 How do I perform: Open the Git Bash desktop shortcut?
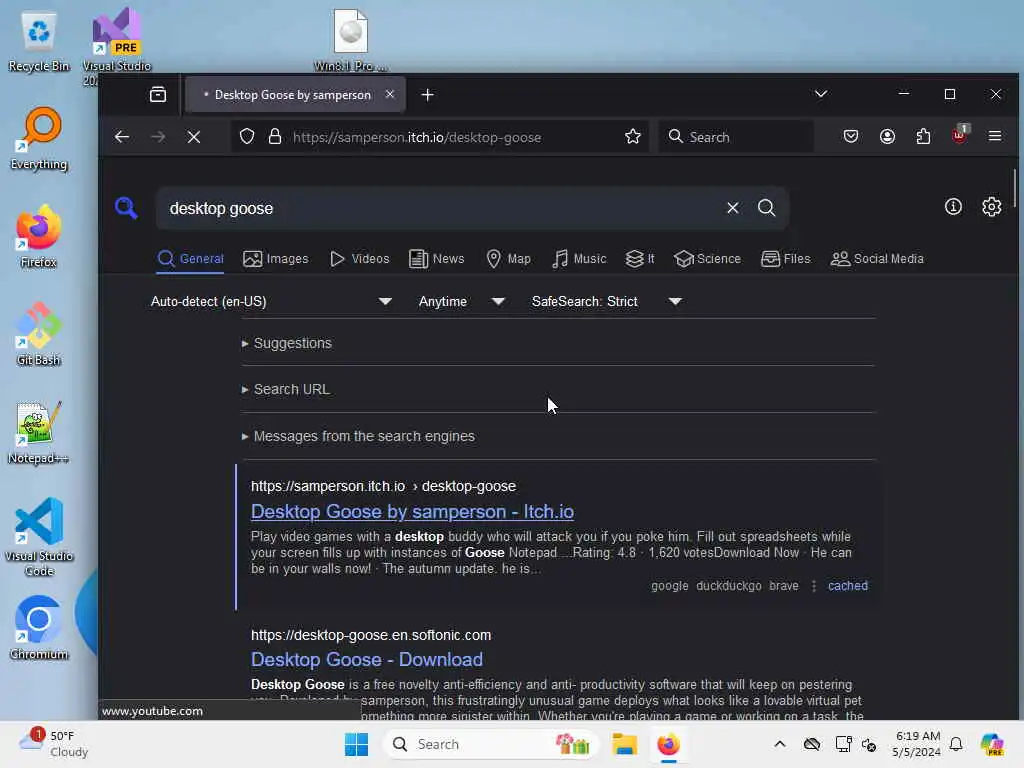pos(39,334)
